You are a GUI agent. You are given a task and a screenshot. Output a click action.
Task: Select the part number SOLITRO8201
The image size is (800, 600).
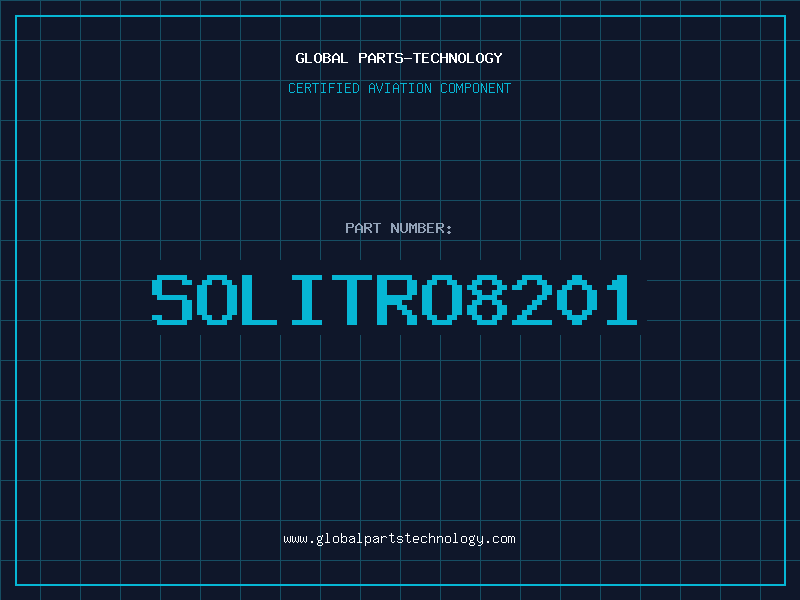[394, 300]
